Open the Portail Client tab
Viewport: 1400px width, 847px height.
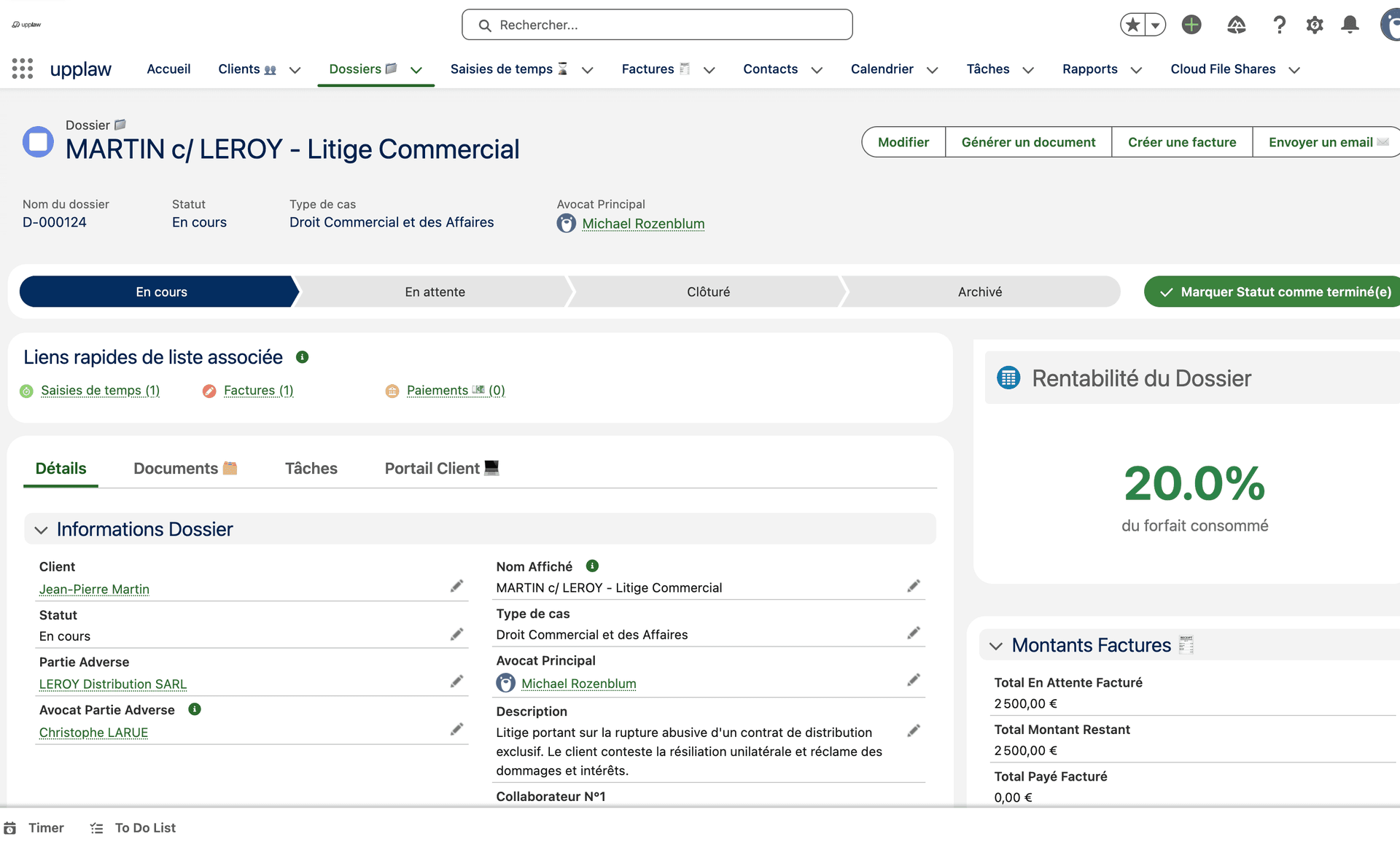pyautogui.click(x=432, y=469)
